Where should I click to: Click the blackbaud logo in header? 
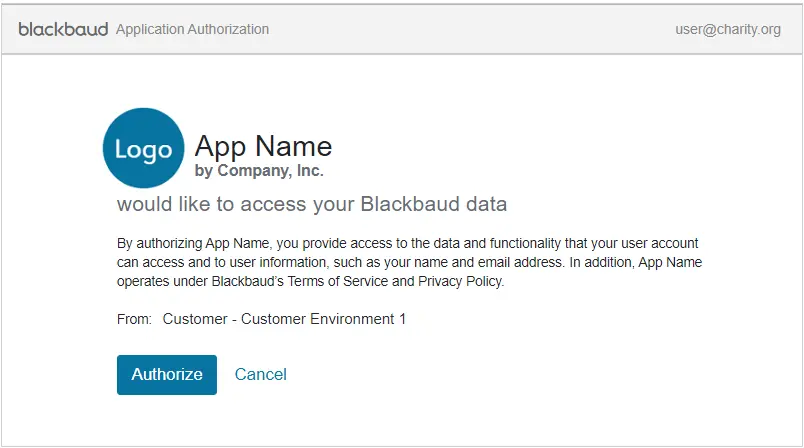[x=63, y=29]
